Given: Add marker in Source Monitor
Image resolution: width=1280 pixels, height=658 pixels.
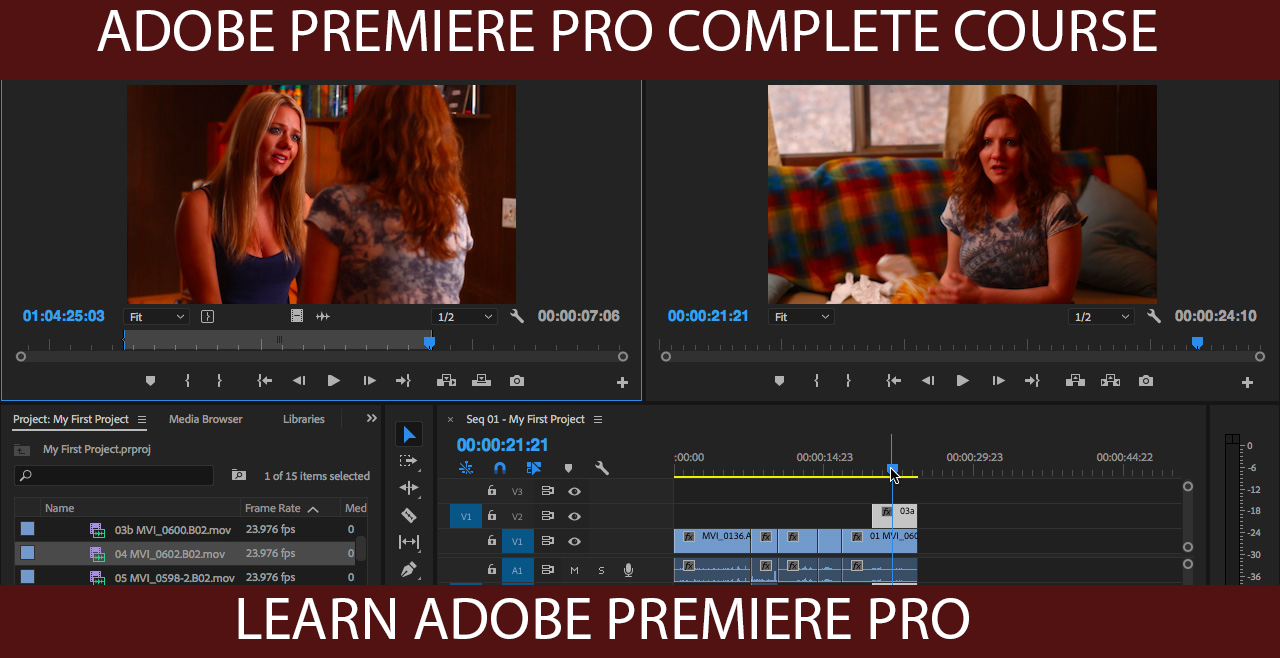Looking at the screenshot, I should point(151,381).
